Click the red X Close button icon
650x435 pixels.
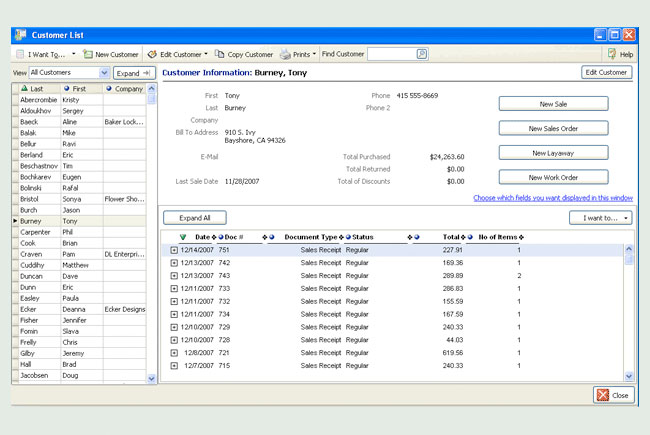coord(602,395)
